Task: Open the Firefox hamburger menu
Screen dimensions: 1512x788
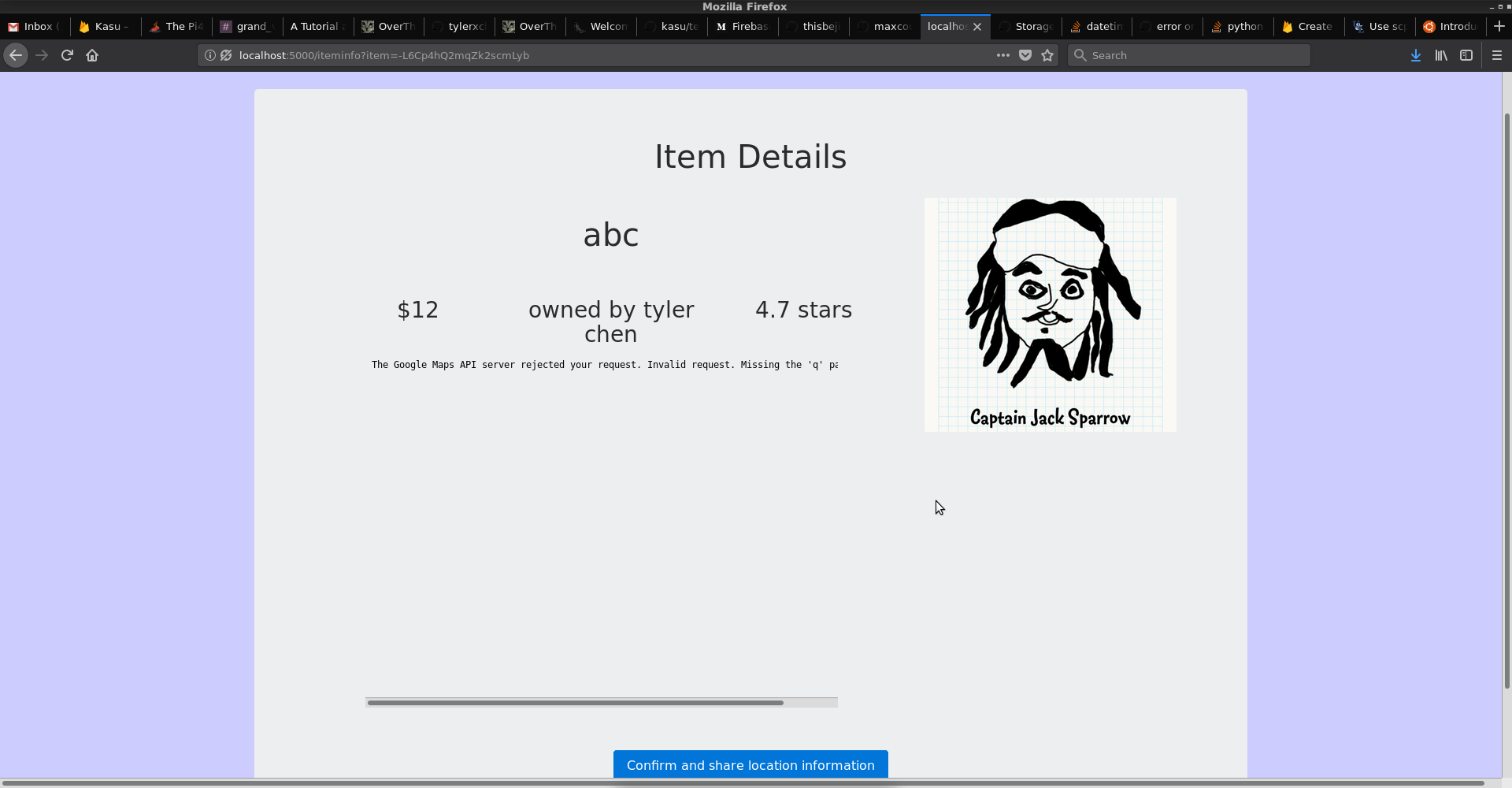Action: 1497,55
